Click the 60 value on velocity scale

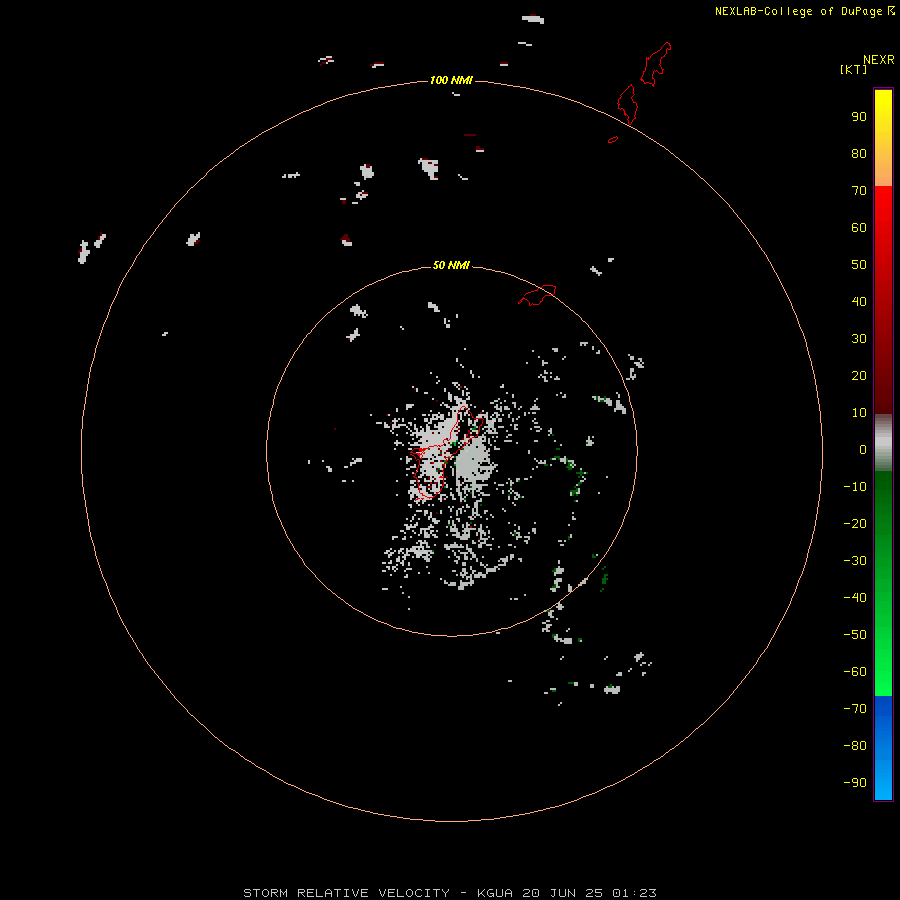[859, 228]
